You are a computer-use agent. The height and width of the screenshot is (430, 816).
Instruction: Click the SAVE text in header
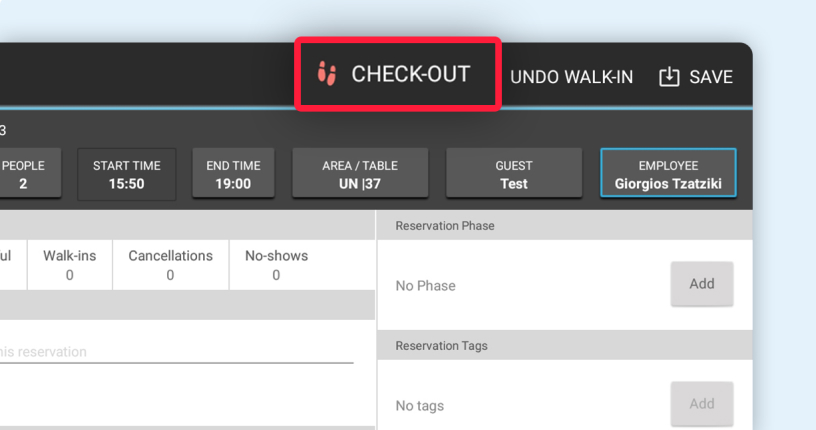click(711, 77)
